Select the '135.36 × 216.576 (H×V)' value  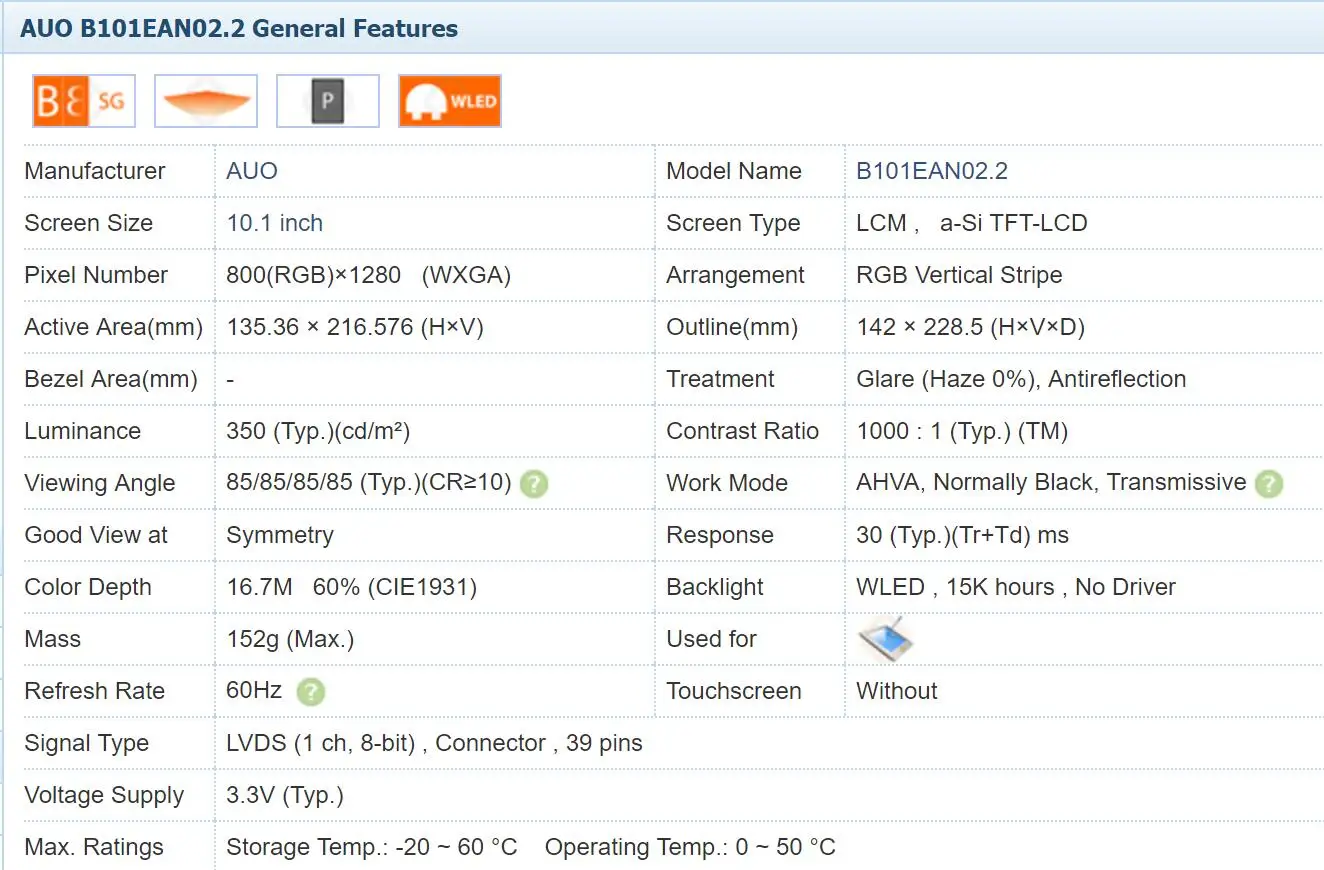tap(355, 327)
